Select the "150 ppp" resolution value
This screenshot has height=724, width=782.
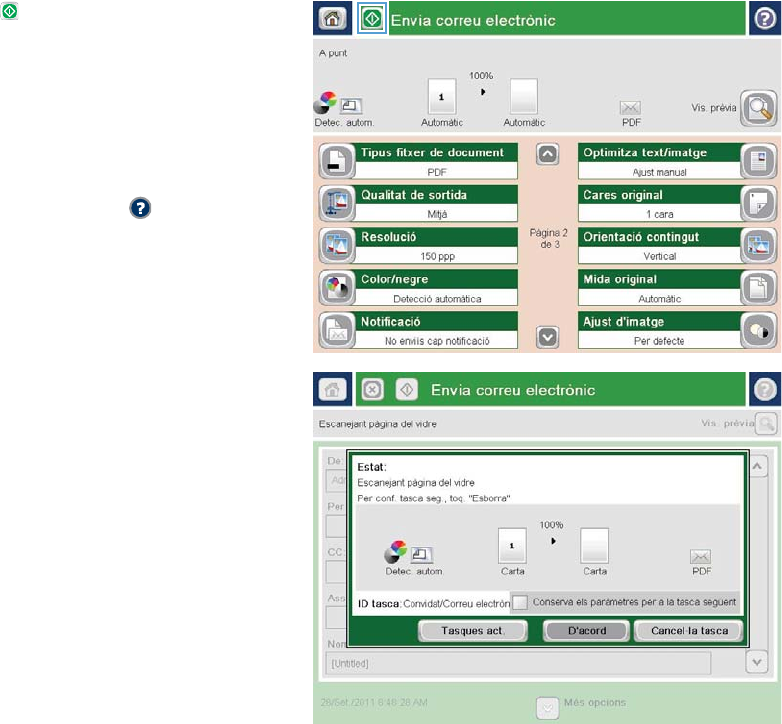[x=437, y=256]
